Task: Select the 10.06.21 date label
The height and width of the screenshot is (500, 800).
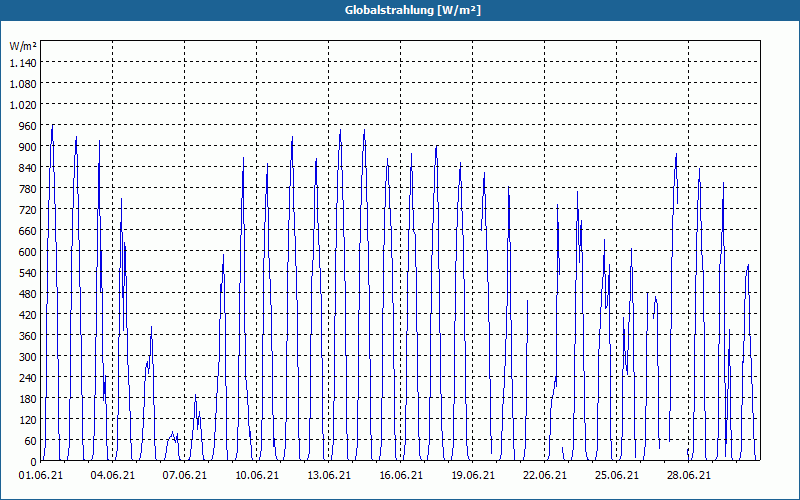Action: (x=257, y=475)
